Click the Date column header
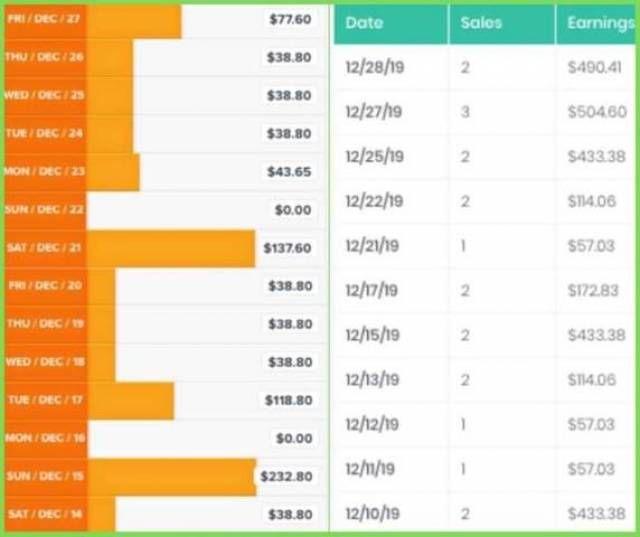The width and height of the screenshot is (640, 537). click(364, 23)
